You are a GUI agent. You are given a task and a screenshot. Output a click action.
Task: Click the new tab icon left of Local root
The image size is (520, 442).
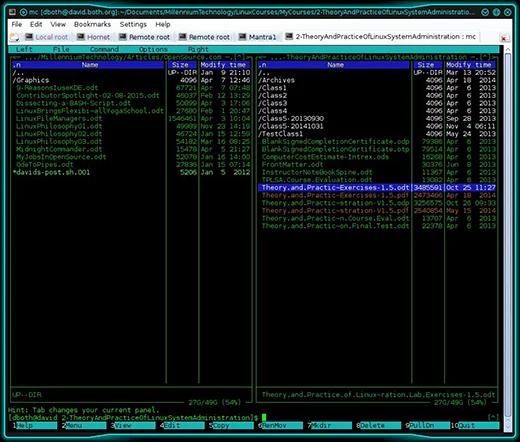coord(14,37)
